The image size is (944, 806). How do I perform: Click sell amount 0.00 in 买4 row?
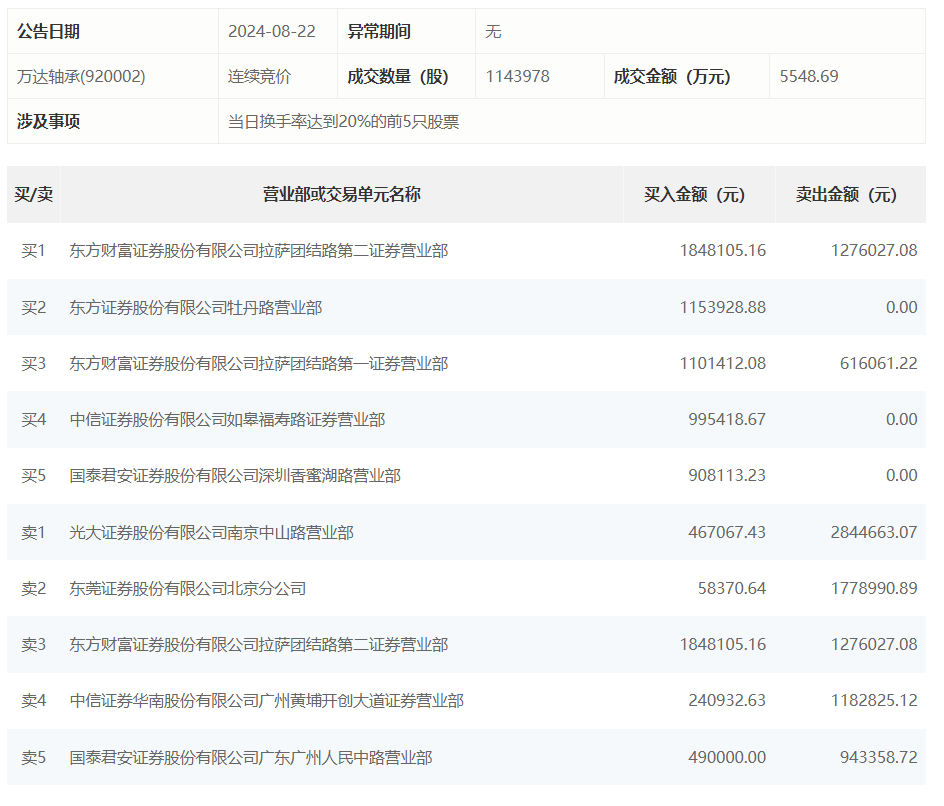901,419
